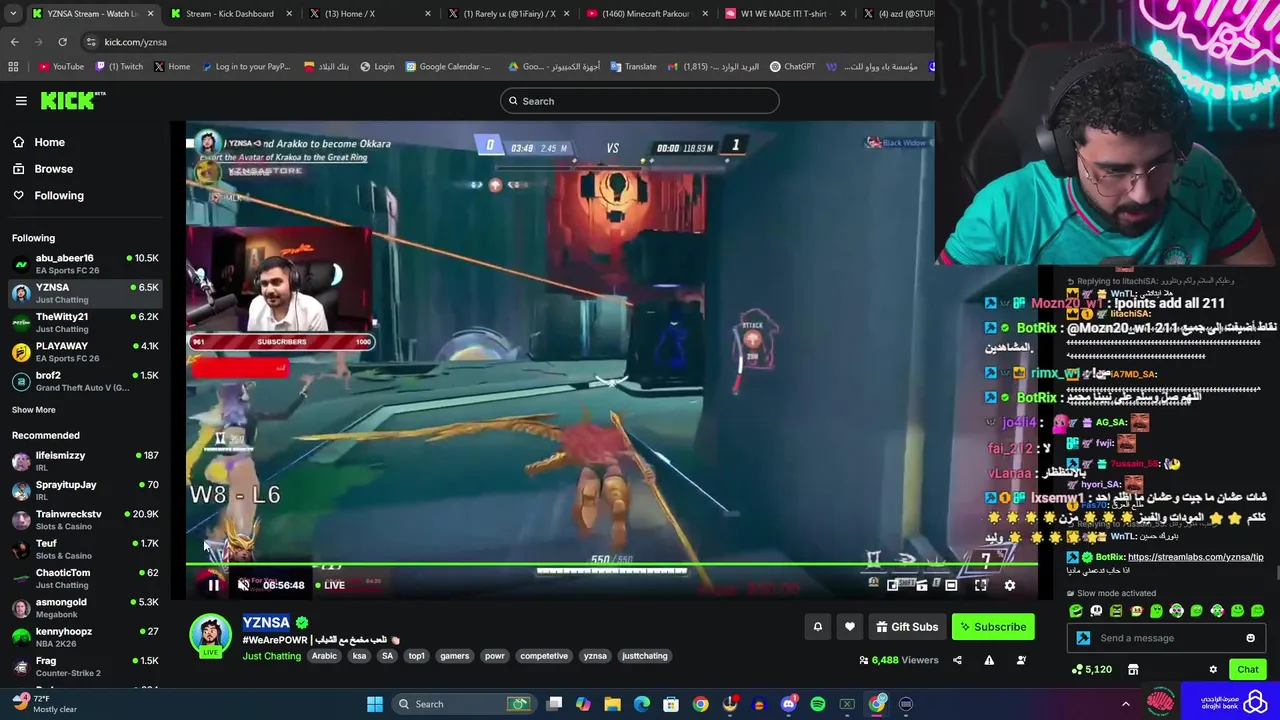This screenshot has height=720, width=1280.
Task: Open Trainwreckstv recommended channel
Action: pyautogui.click(x=85, y=520)
